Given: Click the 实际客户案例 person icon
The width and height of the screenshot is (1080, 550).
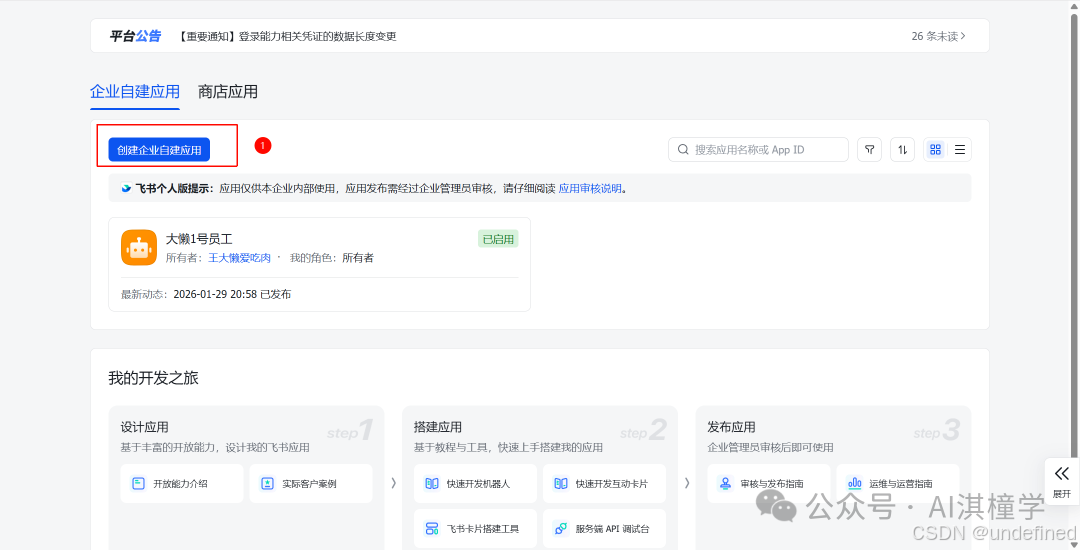Looking at the screenshot, I should 267,483.
